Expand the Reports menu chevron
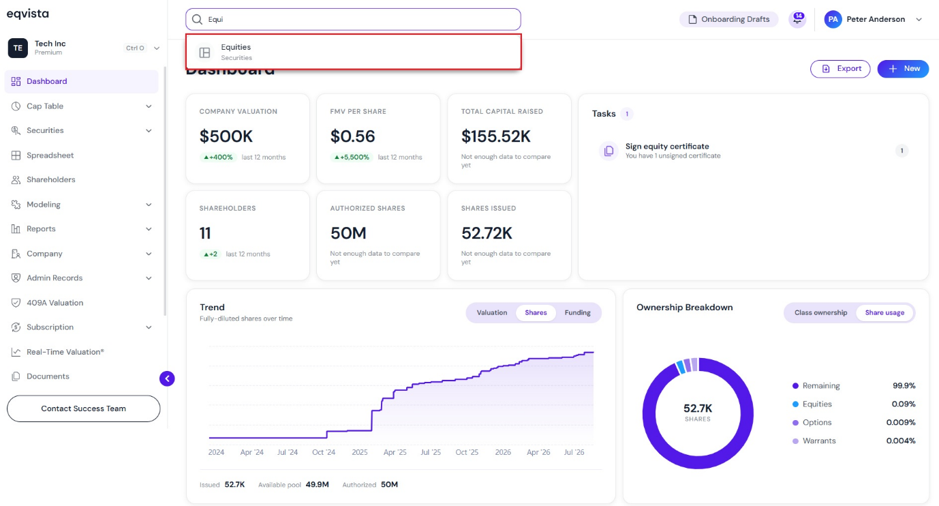 (x=149, y=229)
